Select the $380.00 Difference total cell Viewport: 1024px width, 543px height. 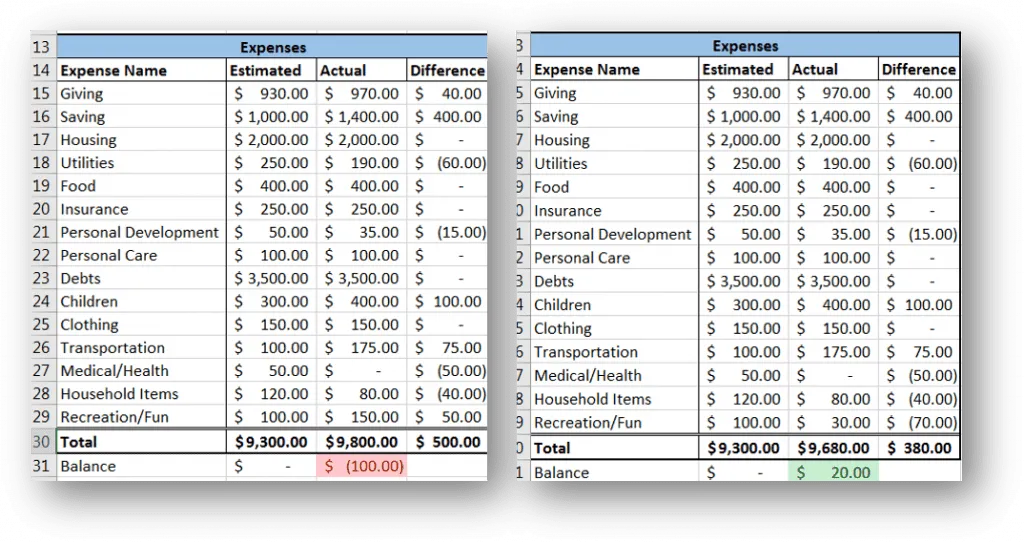click(919, 448)
